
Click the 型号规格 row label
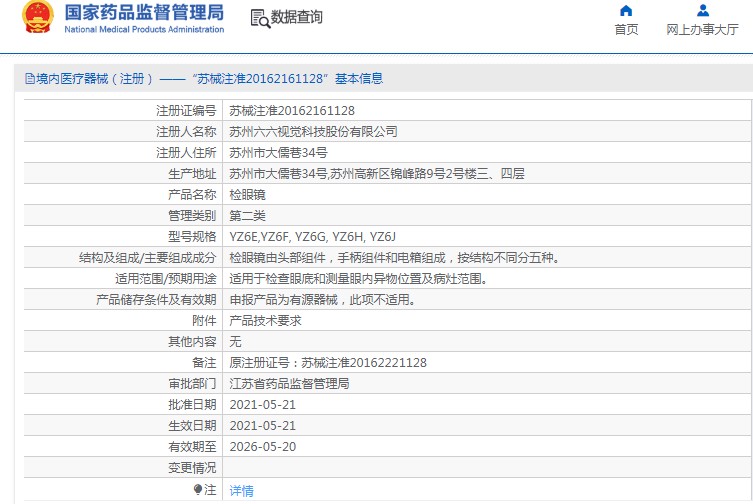192,237
